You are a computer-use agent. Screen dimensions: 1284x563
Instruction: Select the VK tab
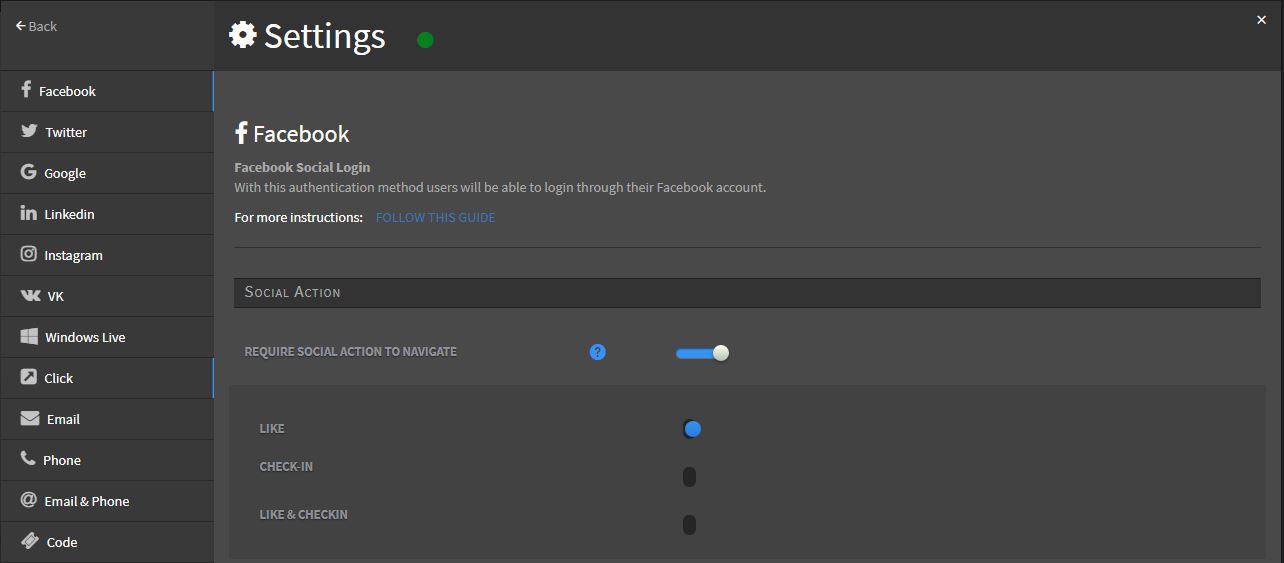107,295
